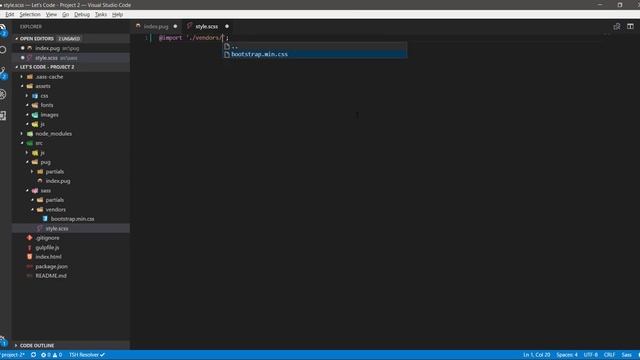The width and height of the screenshot is (640, 360).
Task: Click the @import line in editor
Action: coord(193,38)
